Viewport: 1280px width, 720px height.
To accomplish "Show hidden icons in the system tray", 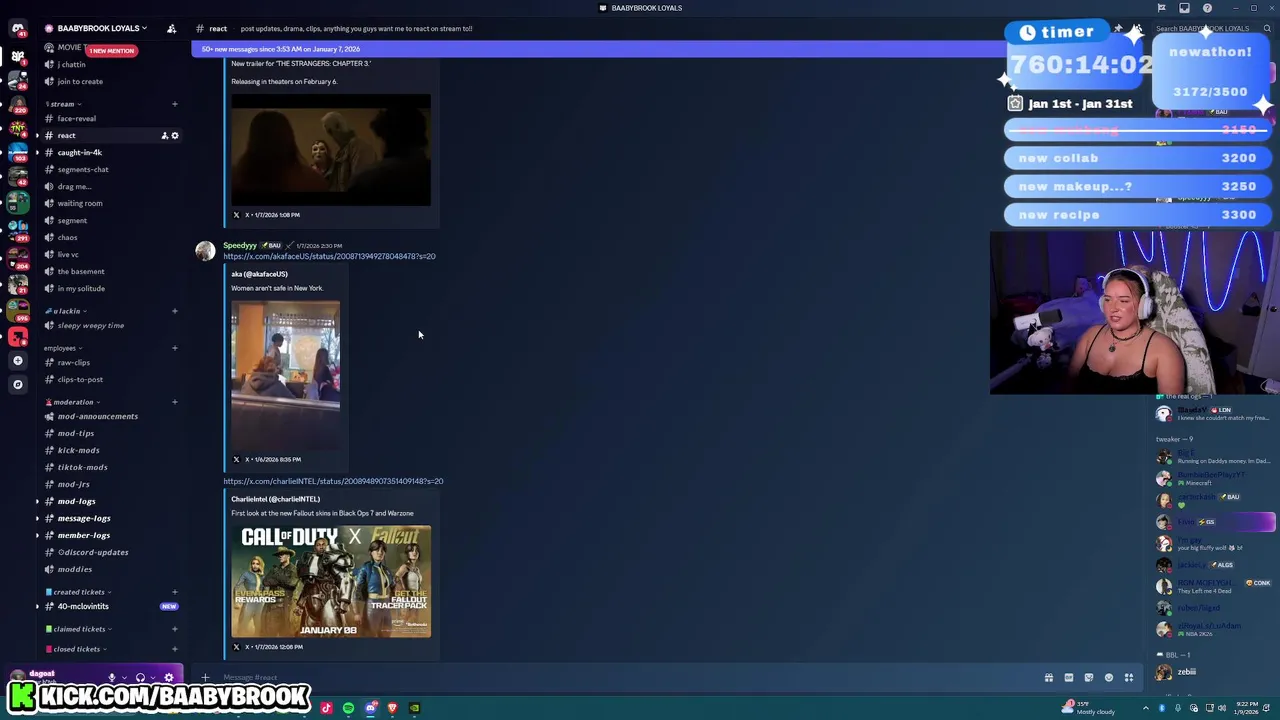I will tap(1146, 708).
